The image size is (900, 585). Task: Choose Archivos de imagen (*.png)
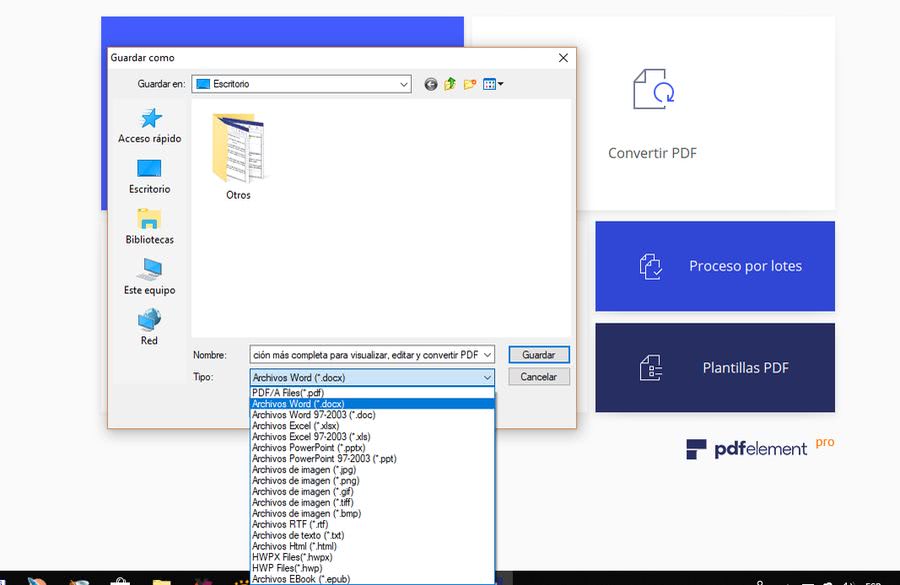click(x=373, y=480)
